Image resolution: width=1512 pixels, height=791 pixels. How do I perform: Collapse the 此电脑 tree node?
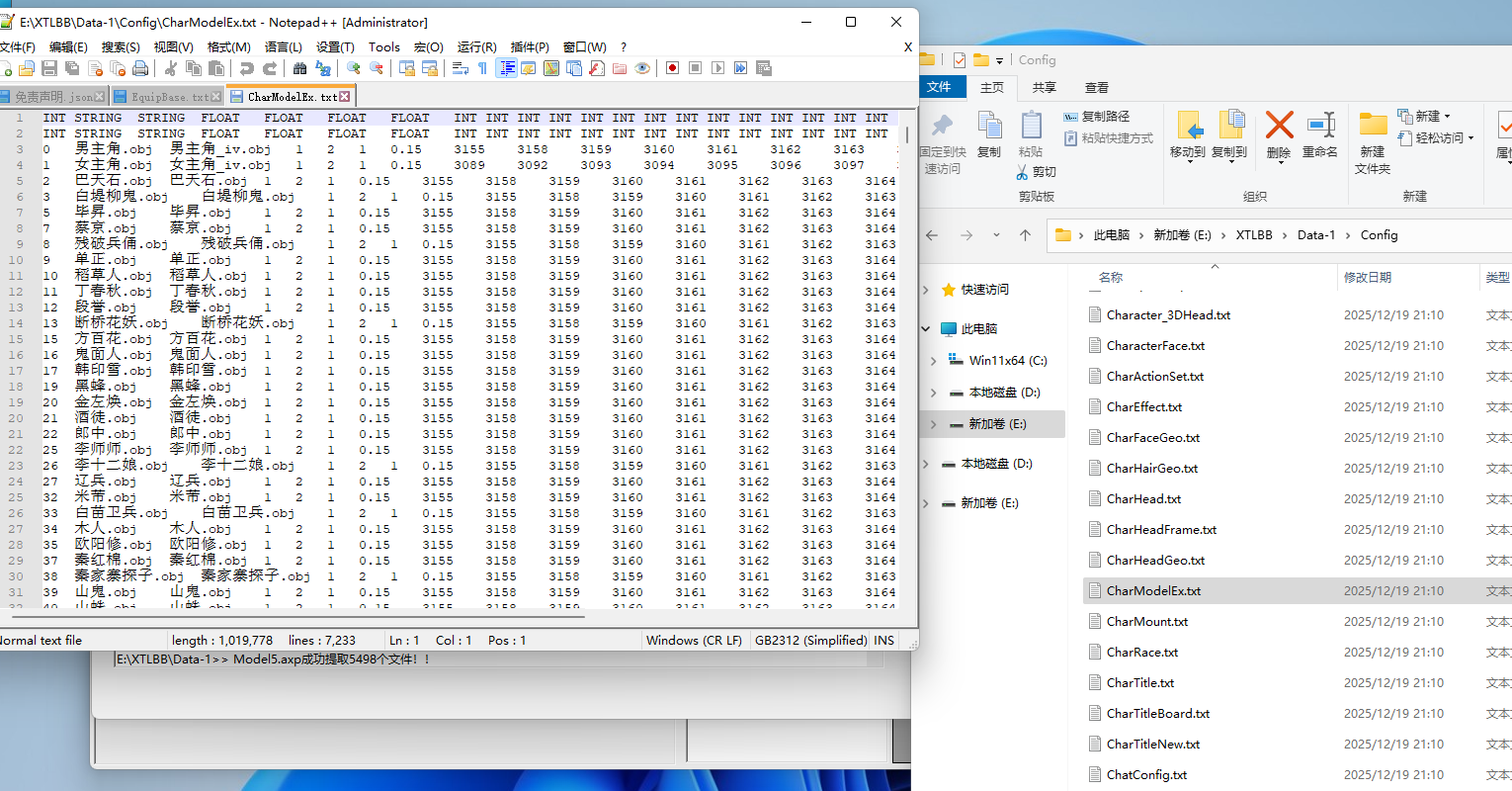point(926,329)
